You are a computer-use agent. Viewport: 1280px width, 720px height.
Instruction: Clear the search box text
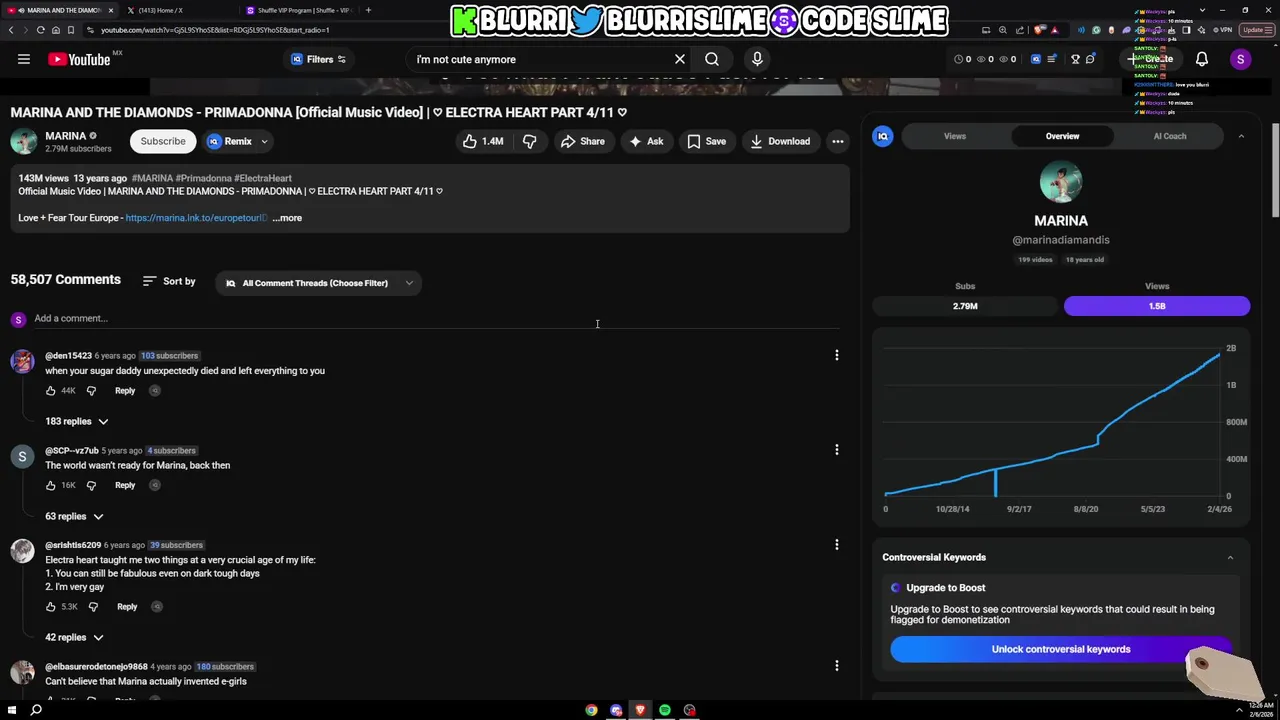pyautogui.click(x=680, y=59)
